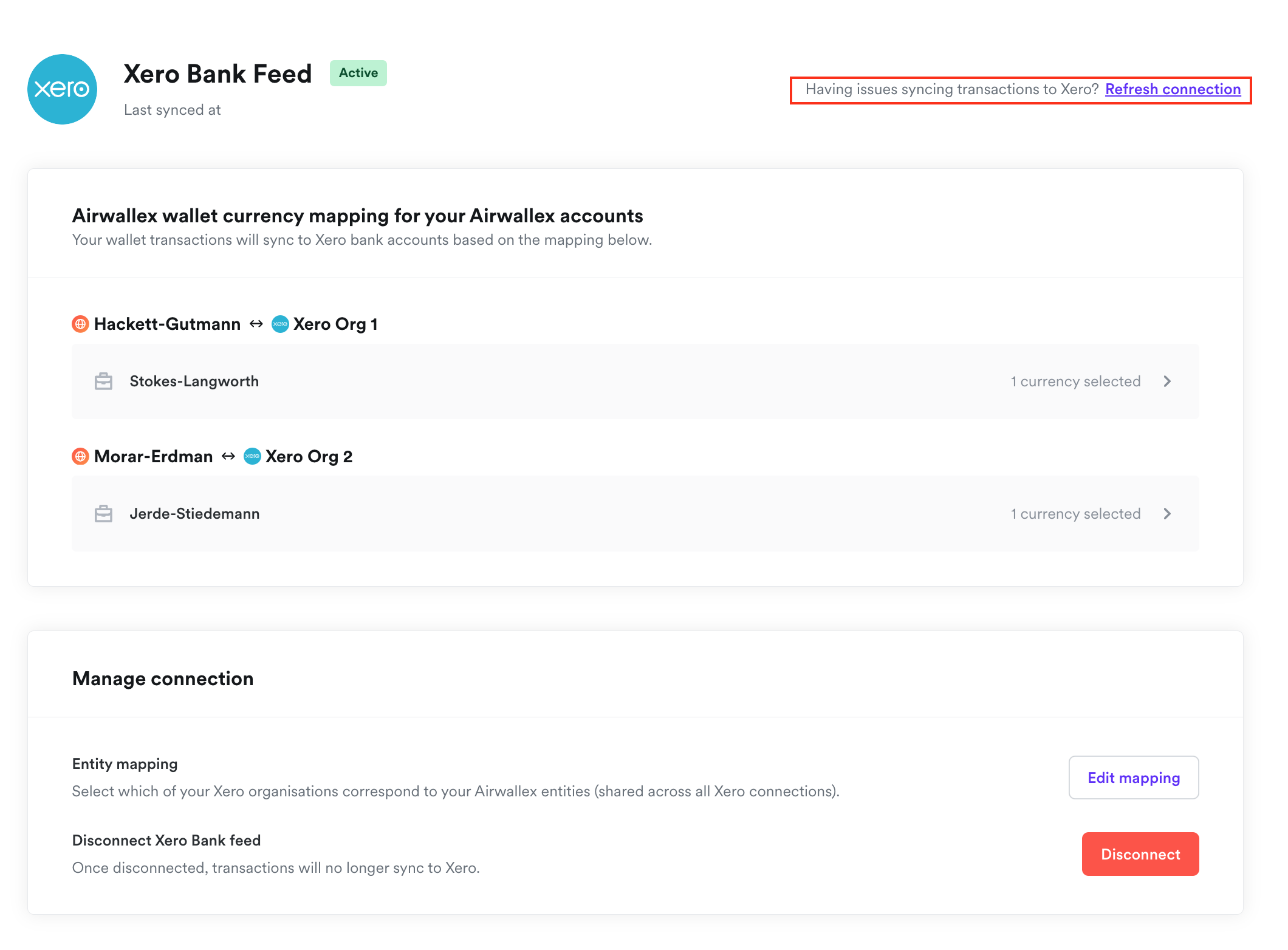Expand Stokes-Langworth currency chevron
Screen dimensions: 1288x950
[1167, 381]
